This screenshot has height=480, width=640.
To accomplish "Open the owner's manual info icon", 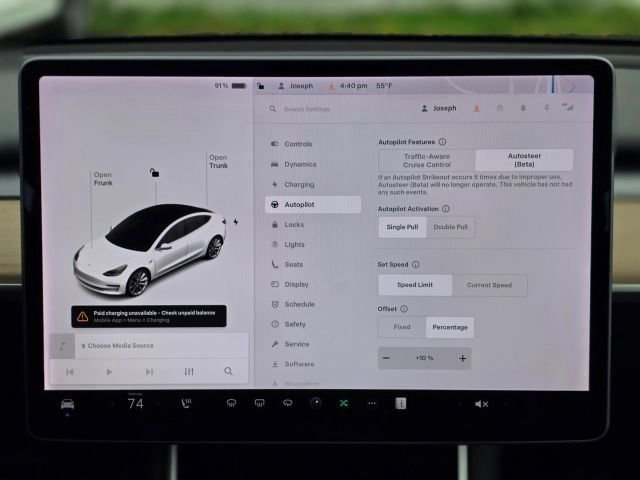I will coord(400,404).
